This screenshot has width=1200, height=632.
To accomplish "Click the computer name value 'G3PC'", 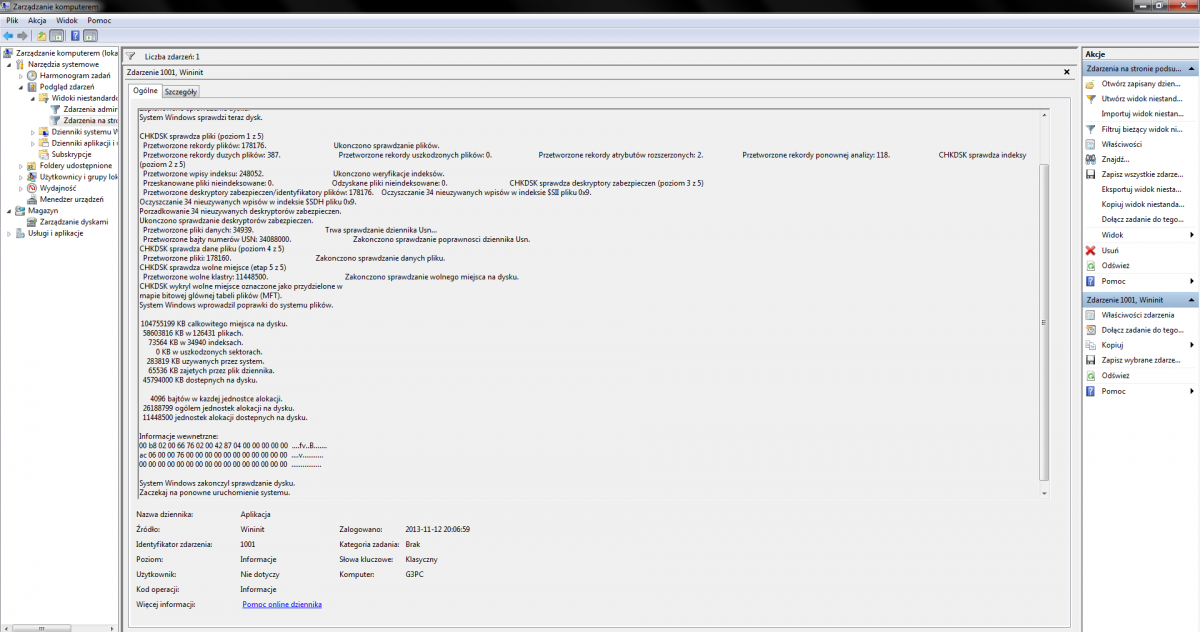I will (414, 574).
